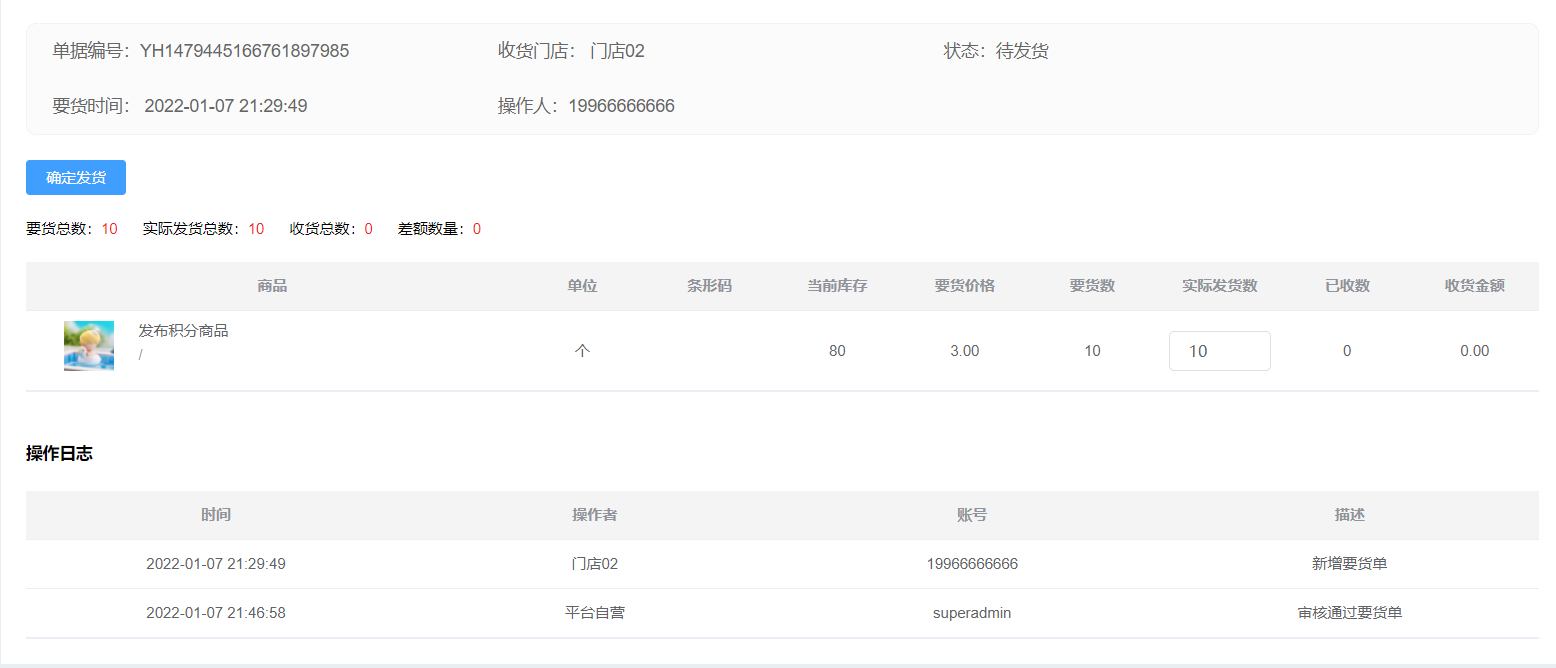Click the 要货价格 column header
The height and width of the screenshot is (668, 1556).
tap(965, 286)
